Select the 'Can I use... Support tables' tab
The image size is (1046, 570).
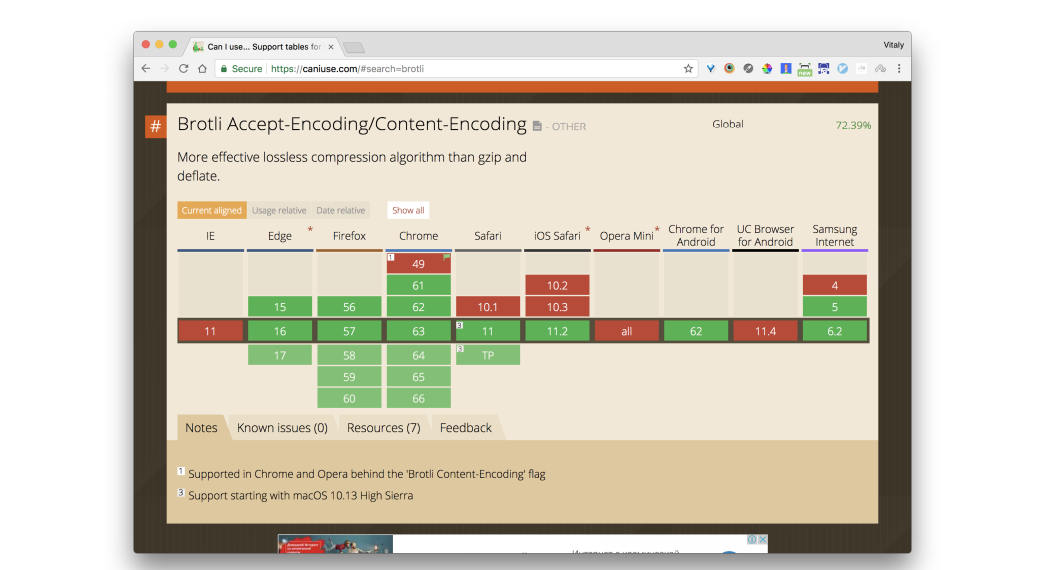(264, 47)
